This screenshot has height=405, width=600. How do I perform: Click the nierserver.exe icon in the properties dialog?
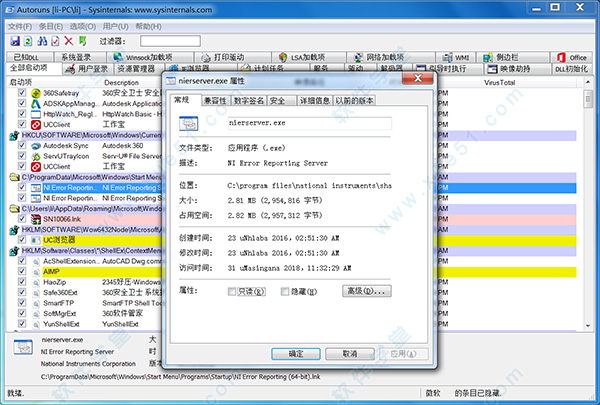pos(189,123)
